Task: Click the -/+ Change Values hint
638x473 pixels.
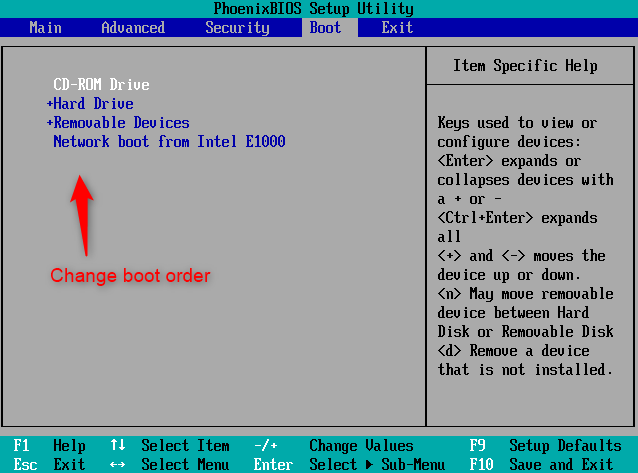Action: coord(334,446)
